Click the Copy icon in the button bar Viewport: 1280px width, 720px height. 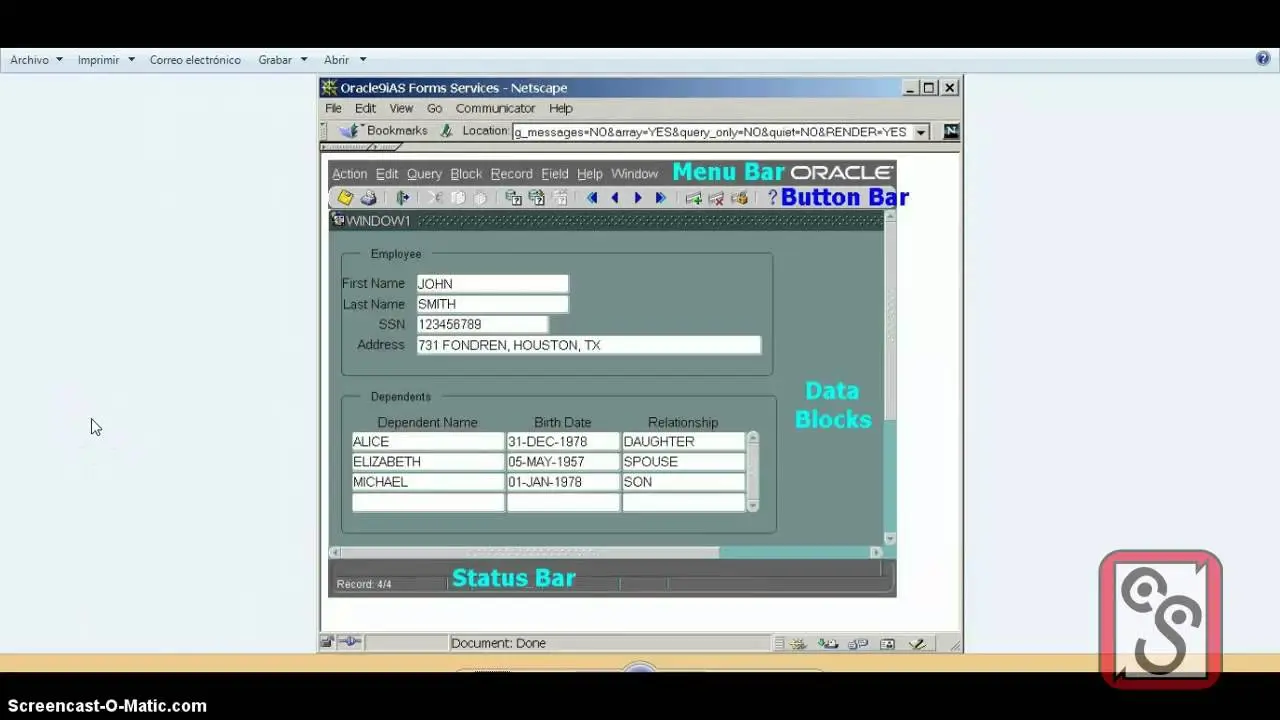point(458,198)
